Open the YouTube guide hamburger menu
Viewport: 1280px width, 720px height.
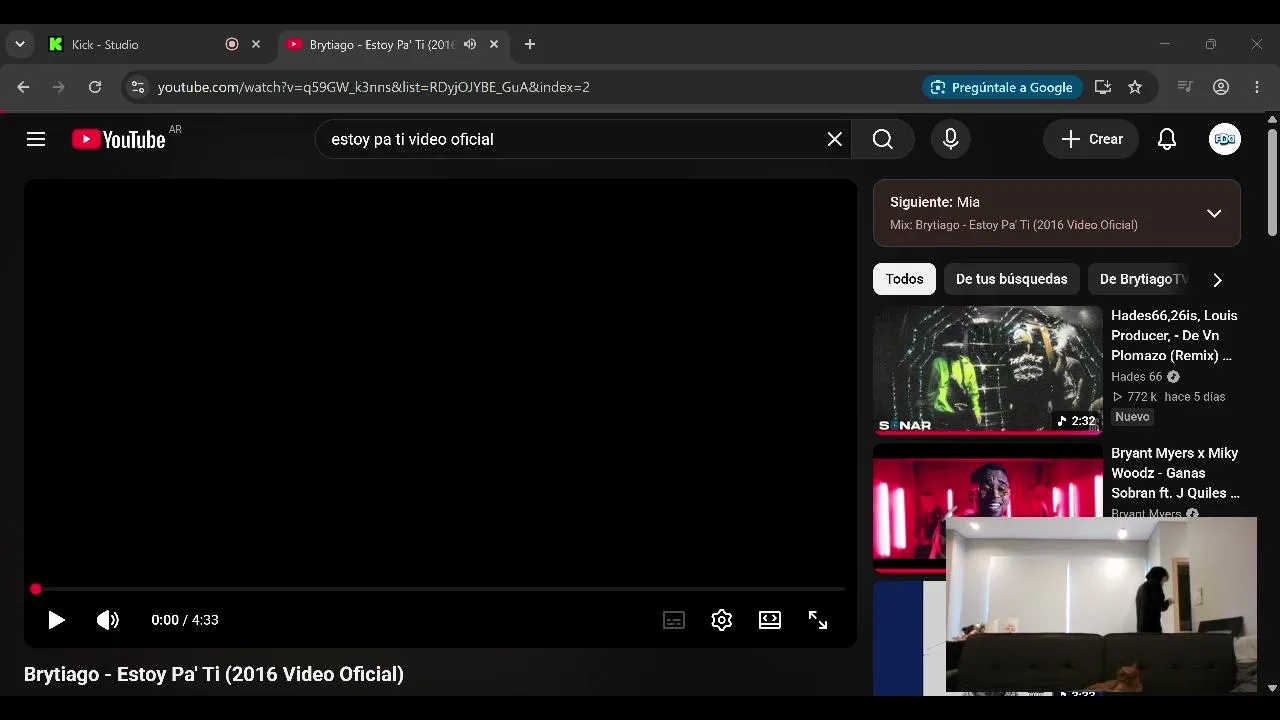[36, 139]
